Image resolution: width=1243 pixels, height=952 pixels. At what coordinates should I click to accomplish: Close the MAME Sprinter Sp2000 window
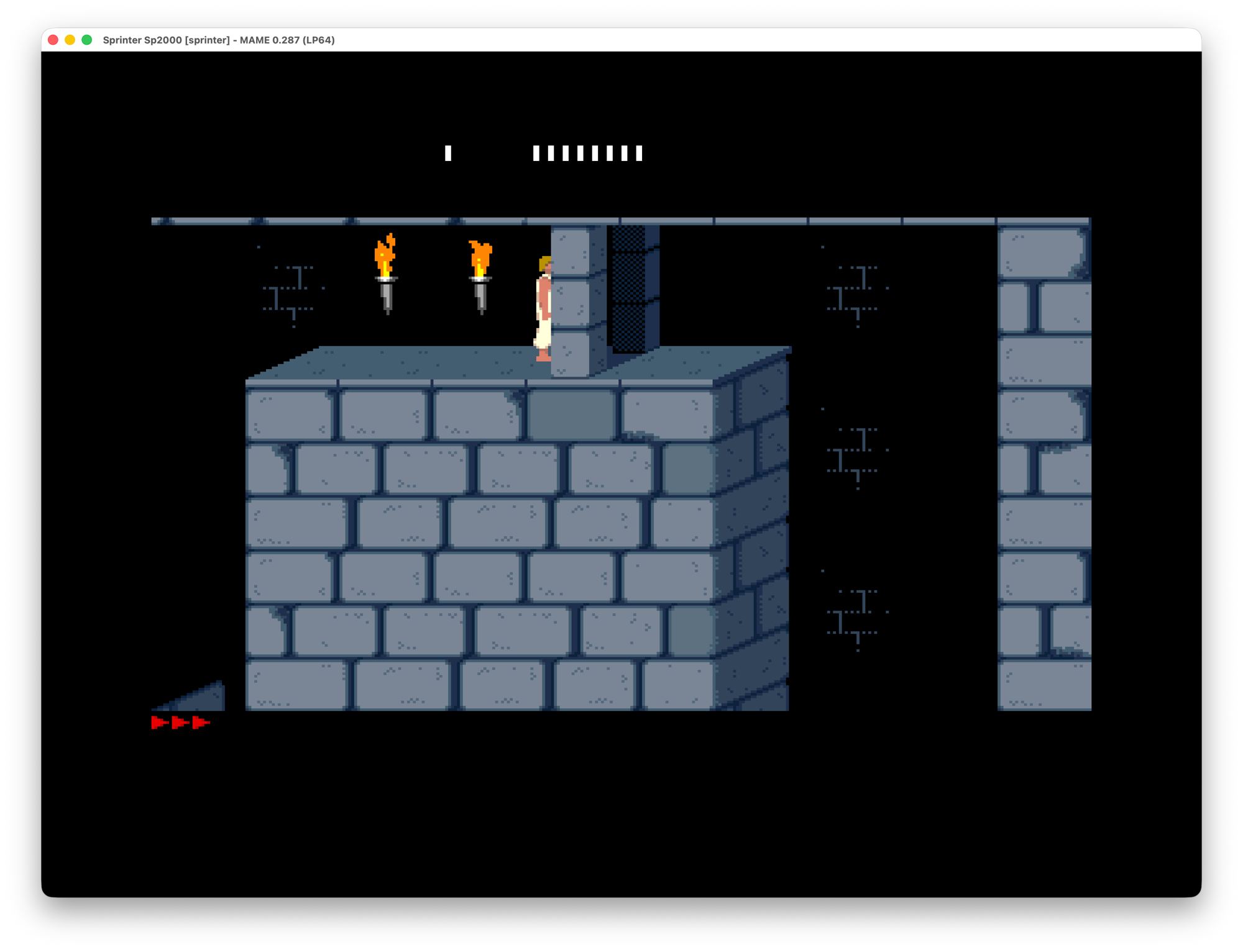tap(53, 40)
